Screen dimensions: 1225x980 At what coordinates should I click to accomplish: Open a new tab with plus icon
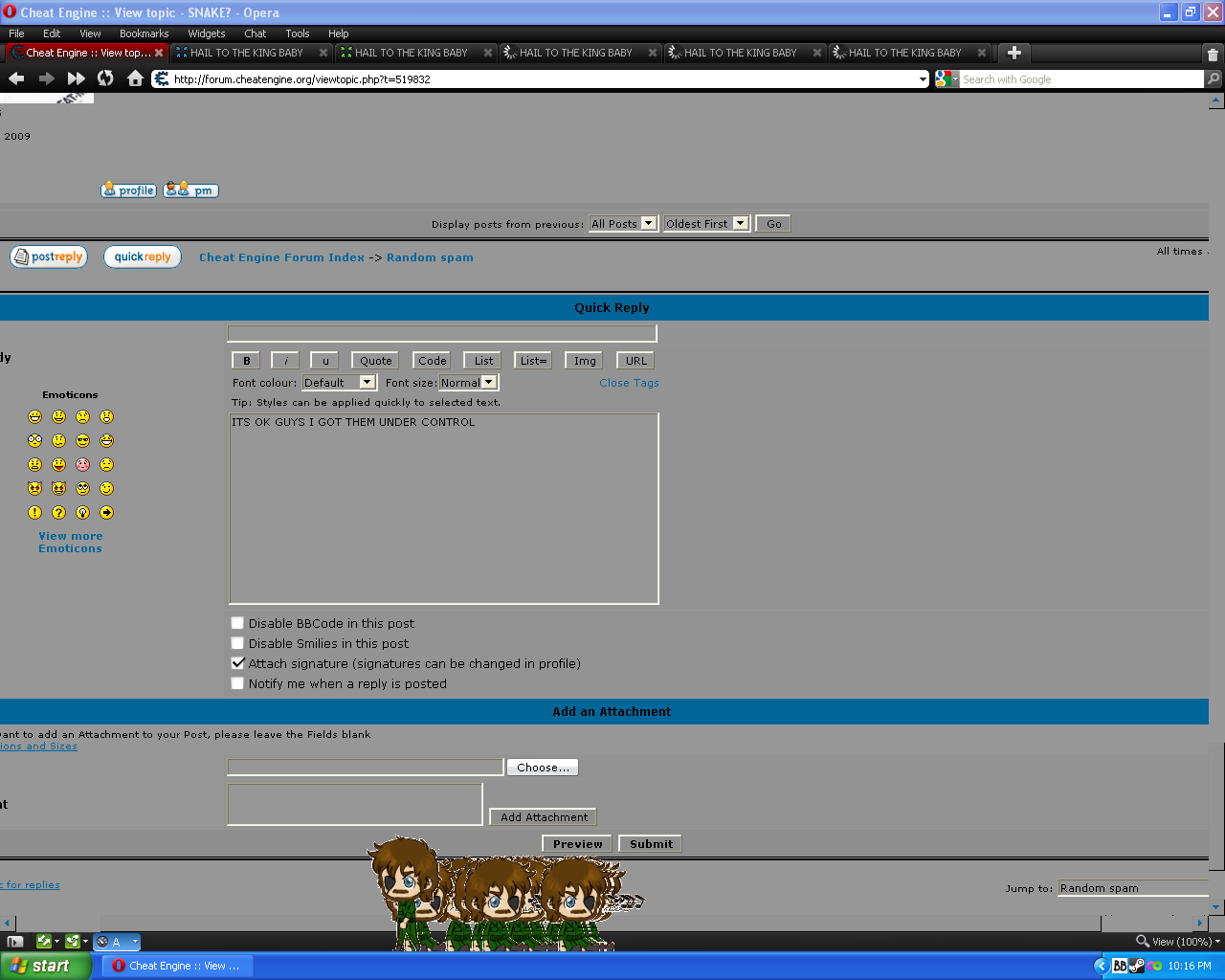pos(1014,53)
